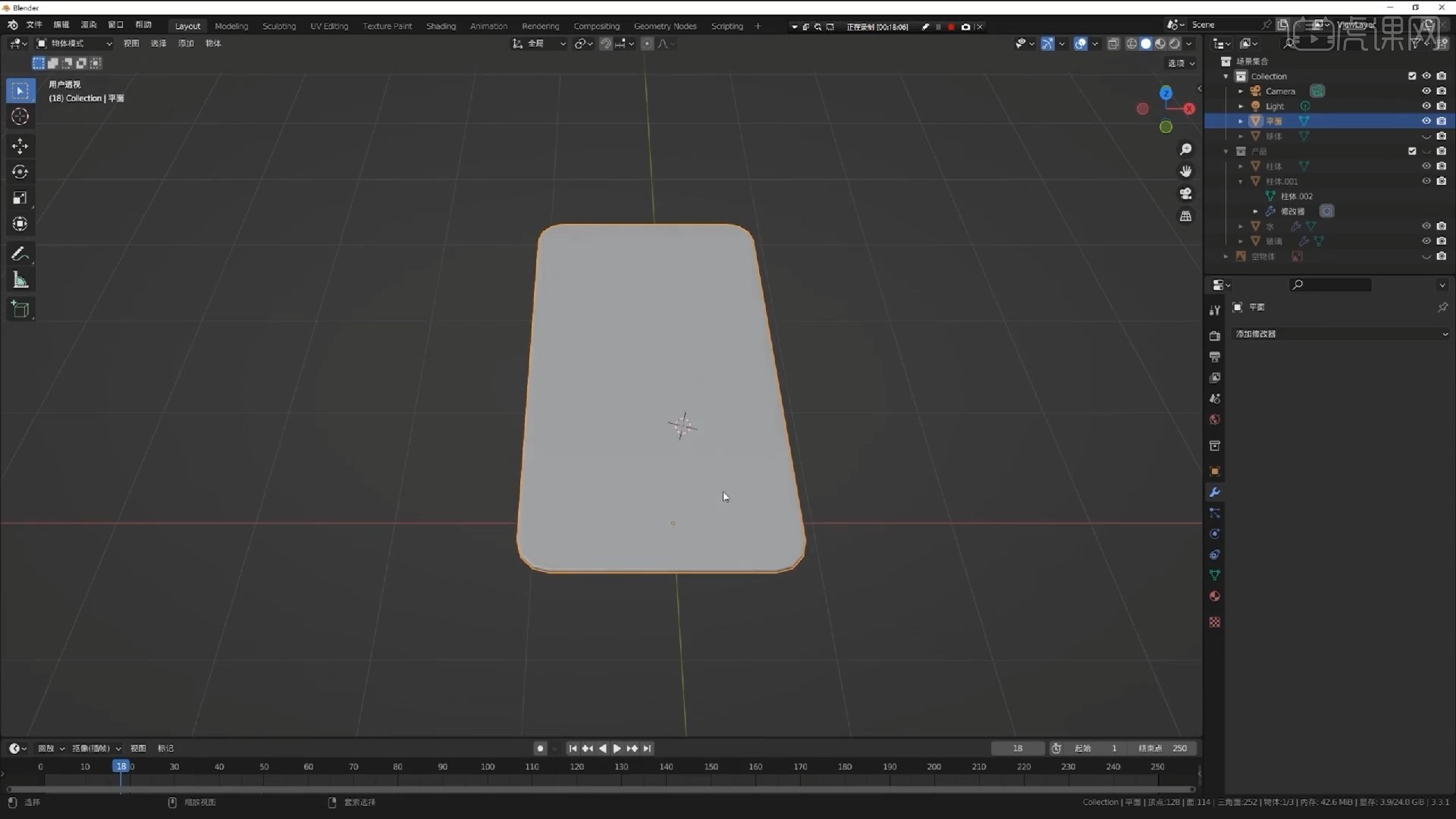
Task: Select the Rotate tool
Action: pos(20,172)
